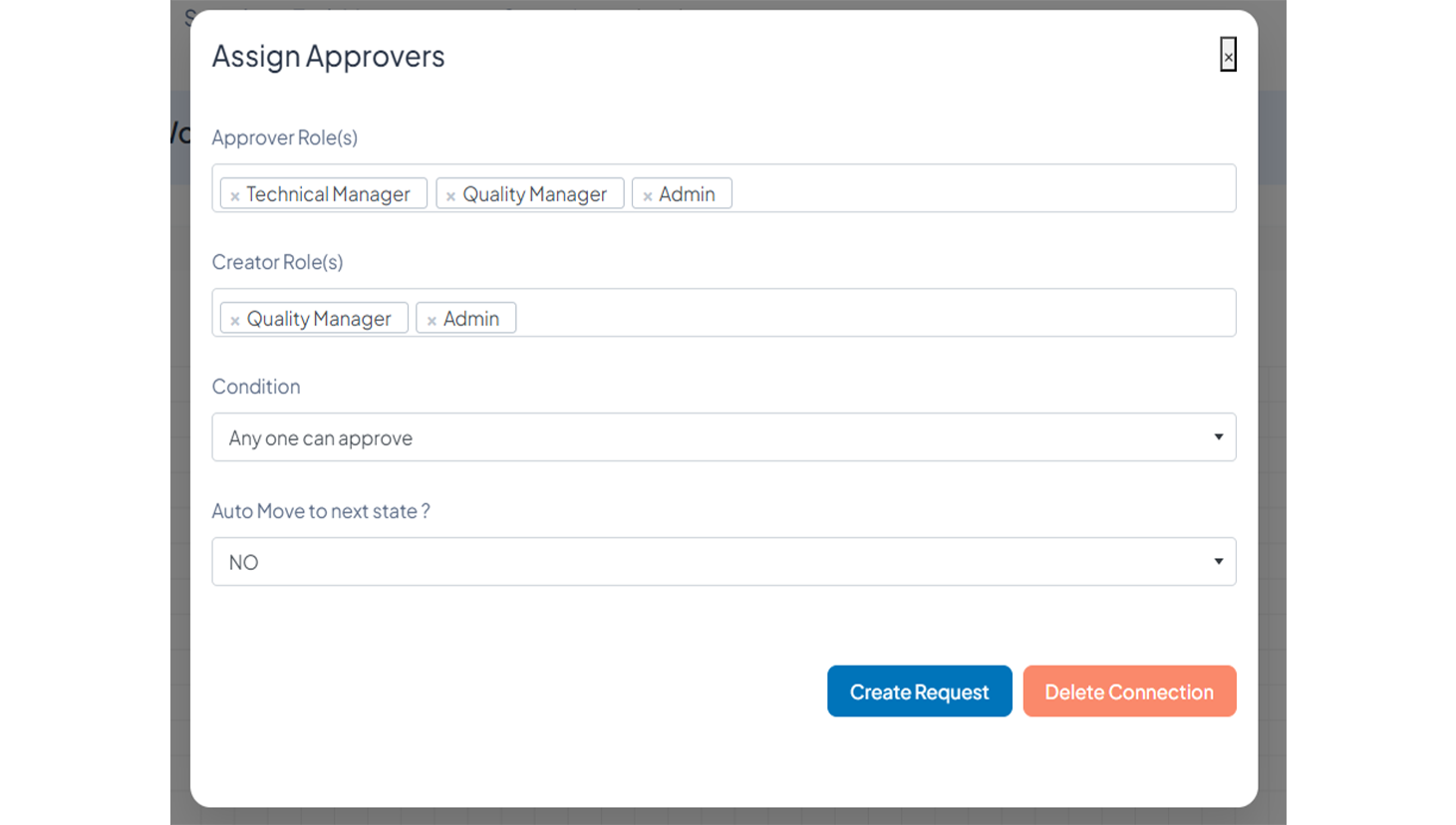
Task: Click the arrow on 'Any one can approve'
Action: point(1218,437)
